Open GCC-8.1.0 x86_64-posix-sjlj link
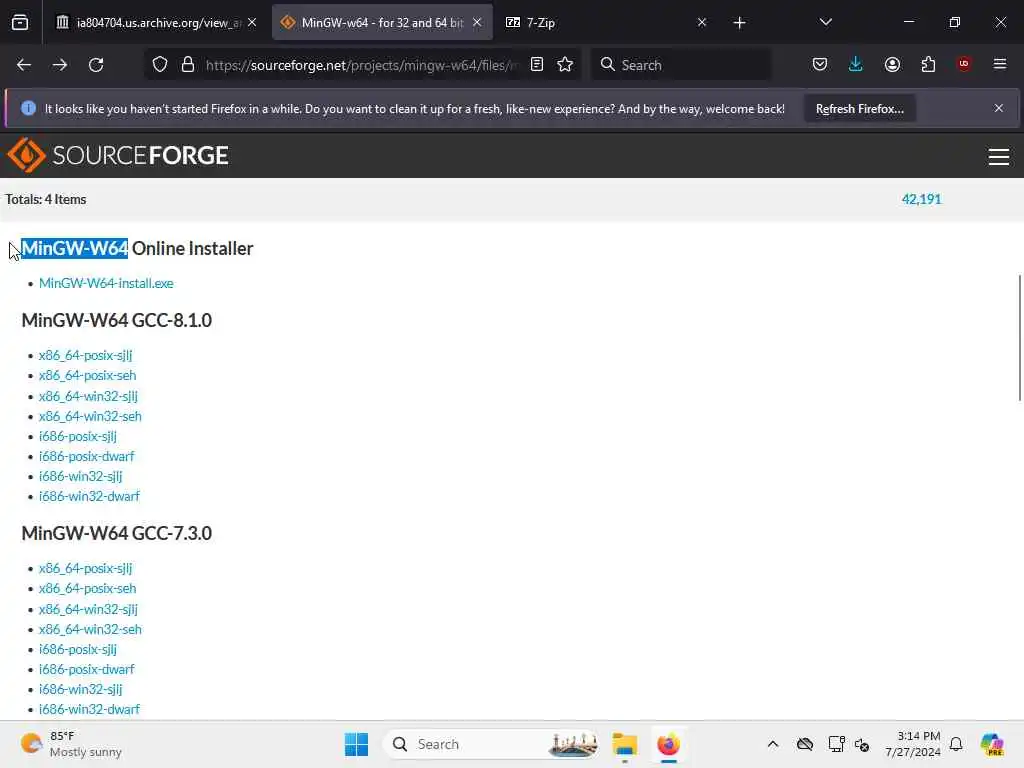The height and width of the screenshot is (768, 1024). [x=85, y=355]
